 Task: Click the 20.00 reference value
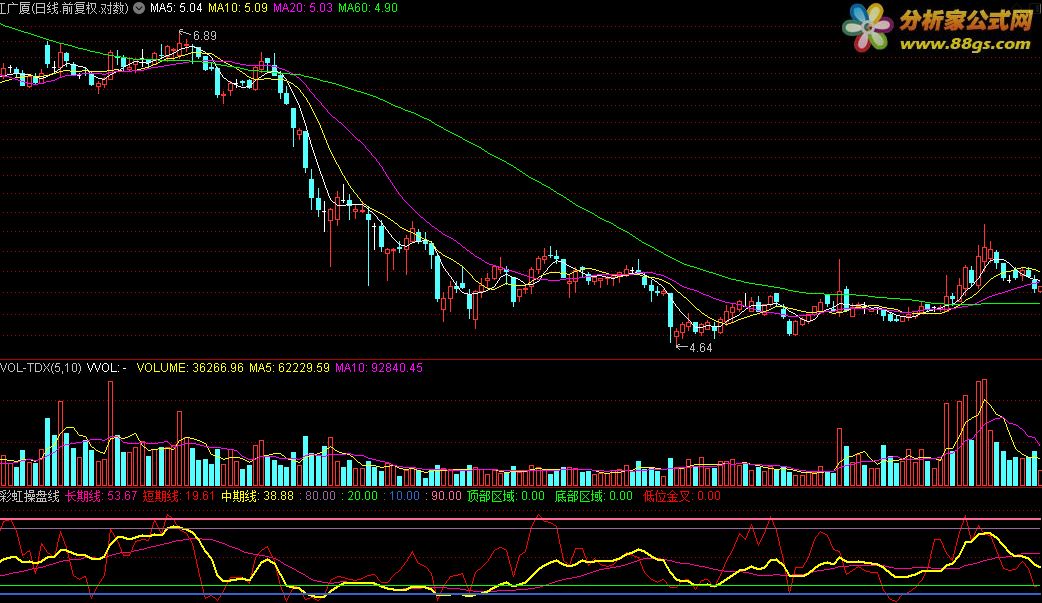click(x=363, y=496)
